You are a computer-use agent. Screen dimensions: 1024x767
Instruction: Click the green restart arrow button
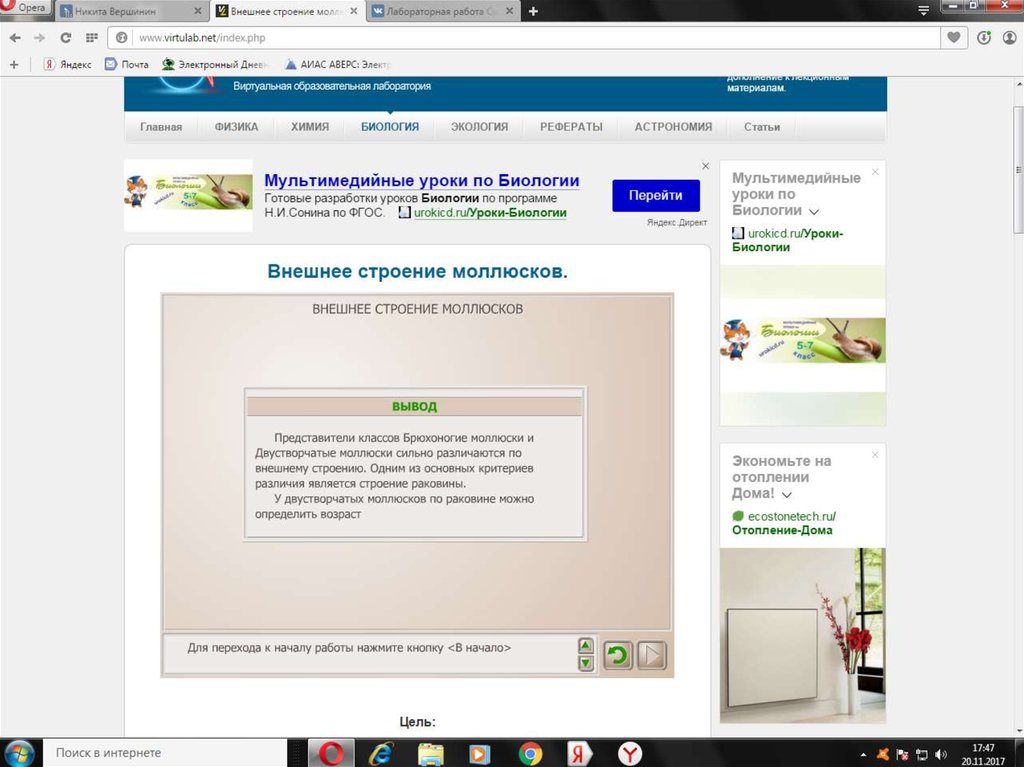(x=618, y=656)
